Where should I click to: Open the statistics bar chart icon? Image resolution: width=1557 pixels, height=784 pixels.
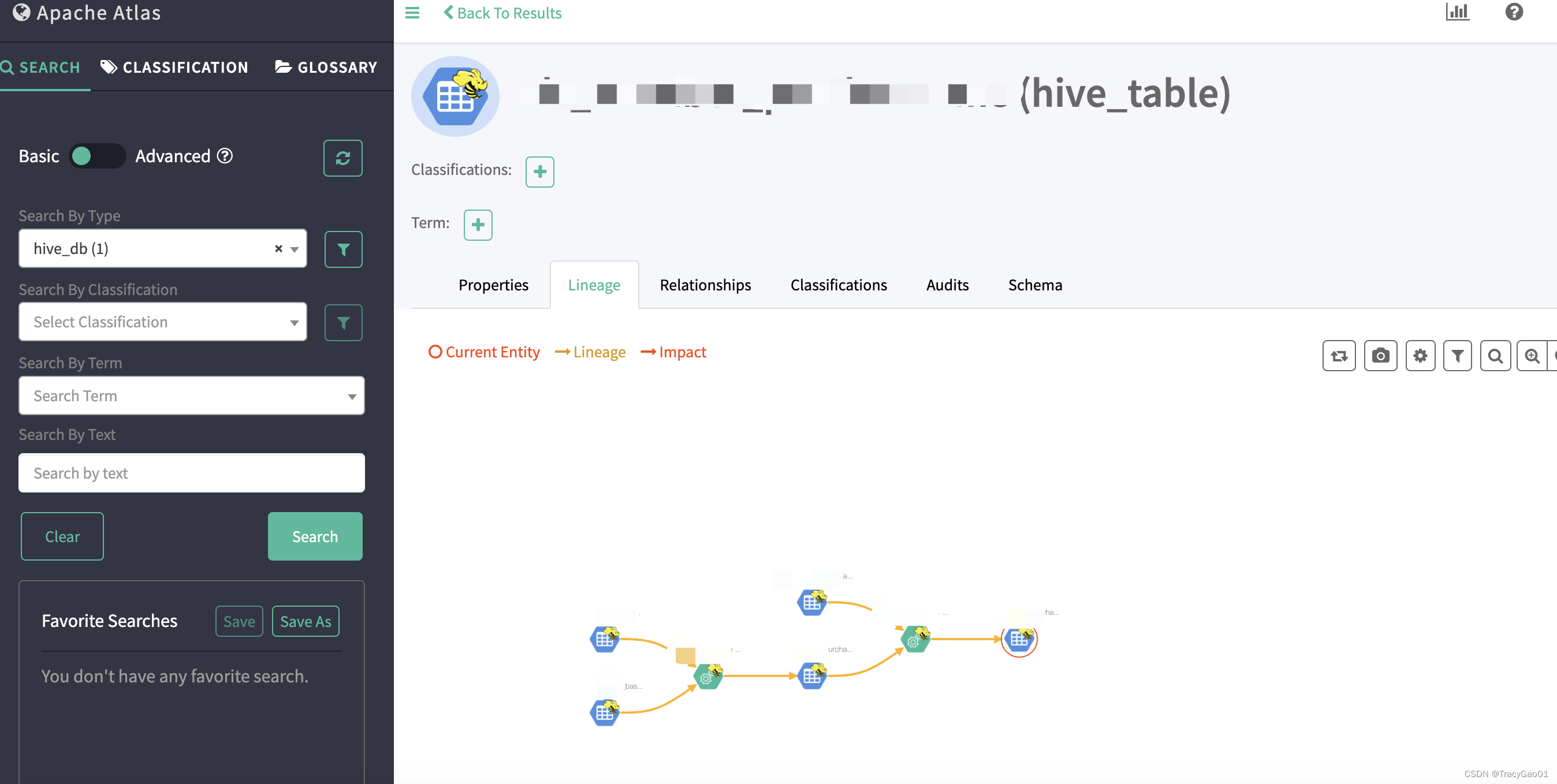(1457, 12)
